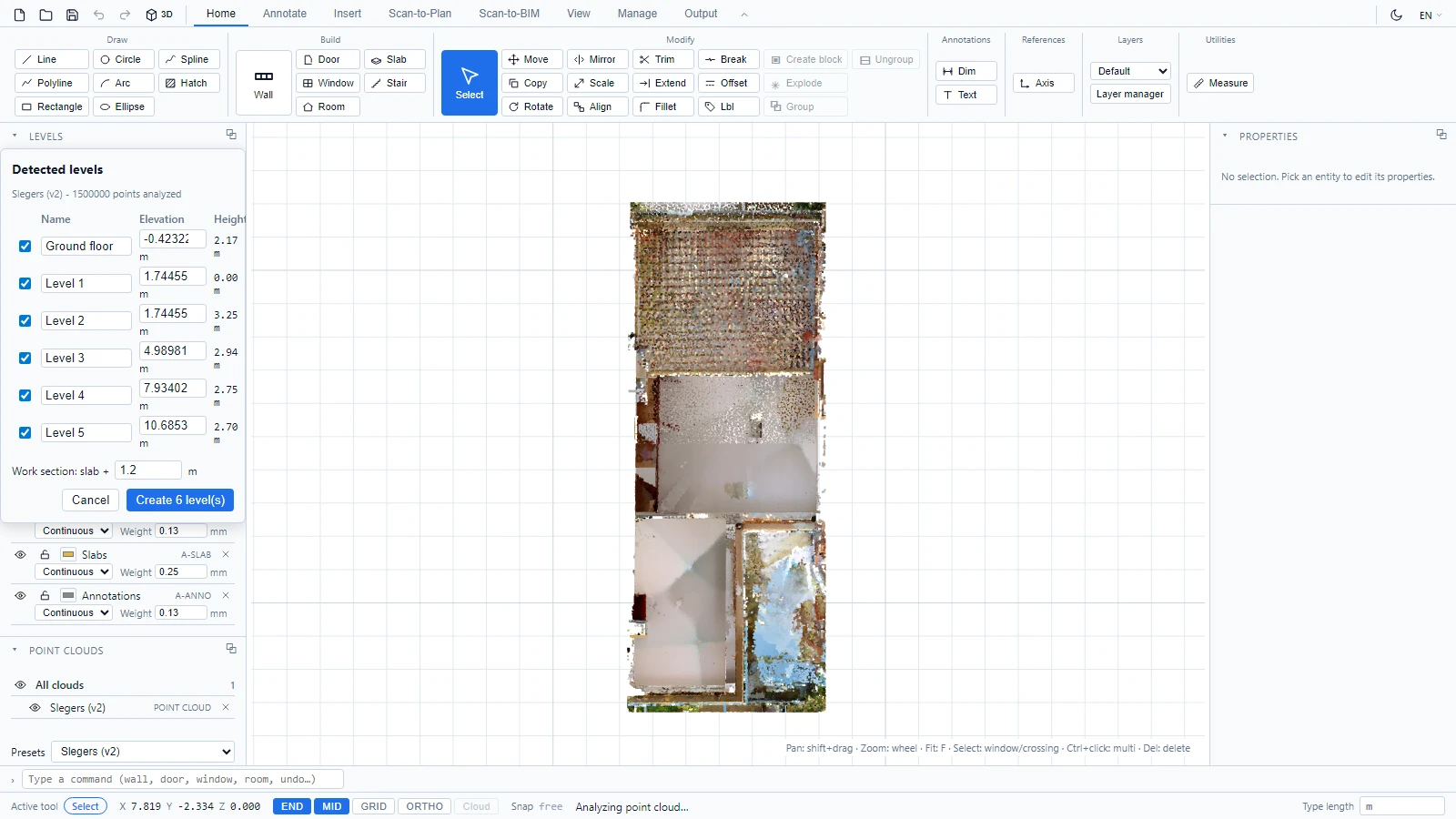Screen dimensions: 1456x819
Task: Select the Rectangle tool
Action: point(52,106)
